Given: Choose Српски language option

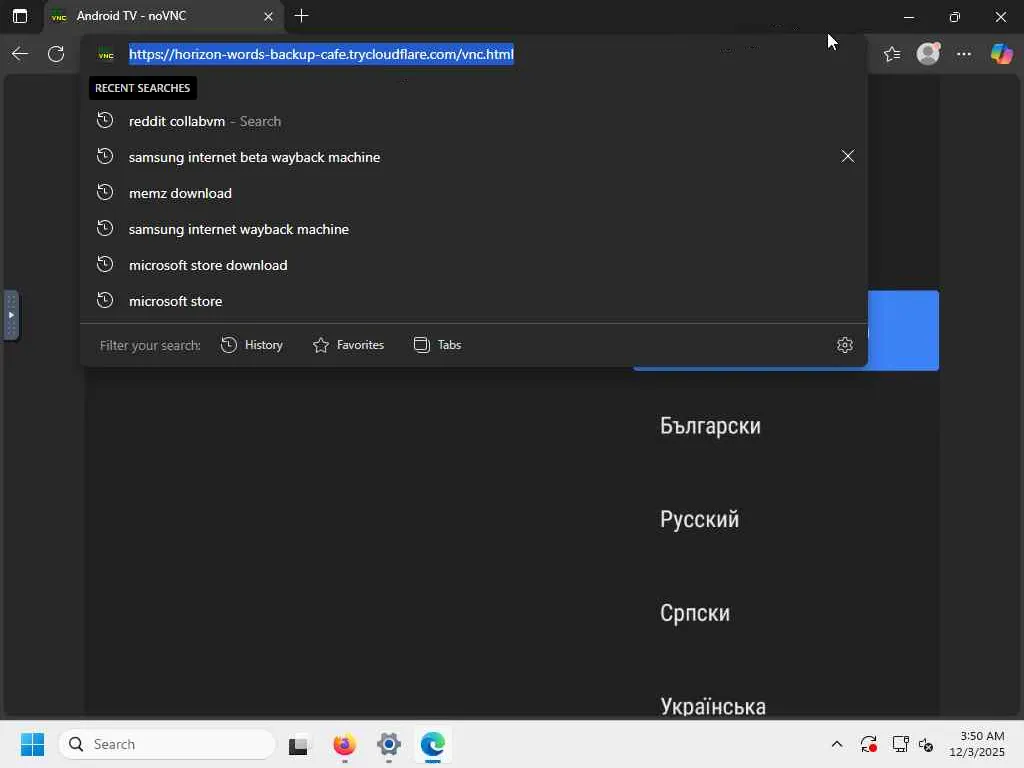Looking at the screenshot, I should click(695, 613).
